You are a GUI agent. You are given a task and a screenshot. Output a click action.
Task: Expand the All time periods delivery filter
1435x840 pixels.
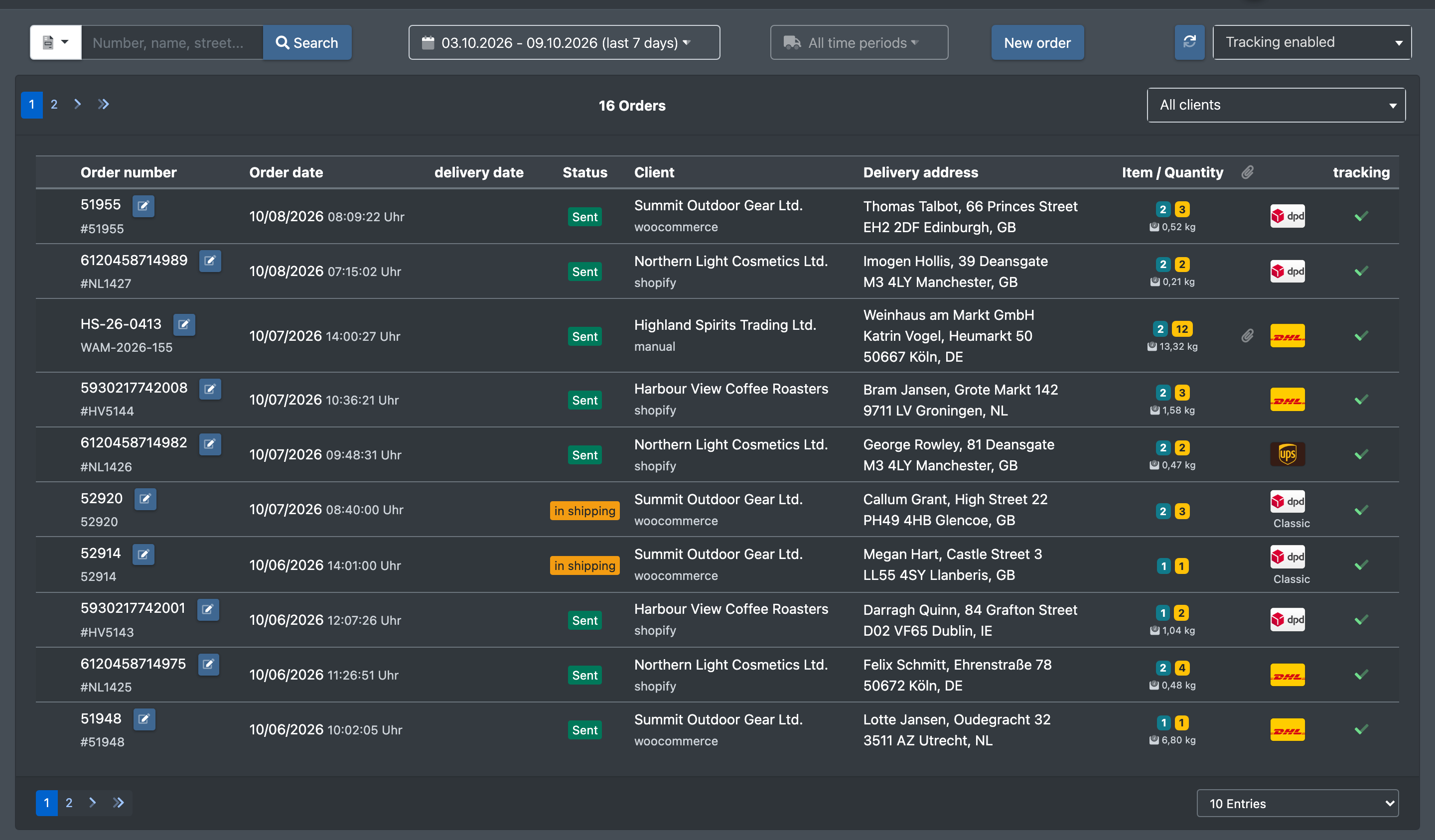[x=859, y=42]
